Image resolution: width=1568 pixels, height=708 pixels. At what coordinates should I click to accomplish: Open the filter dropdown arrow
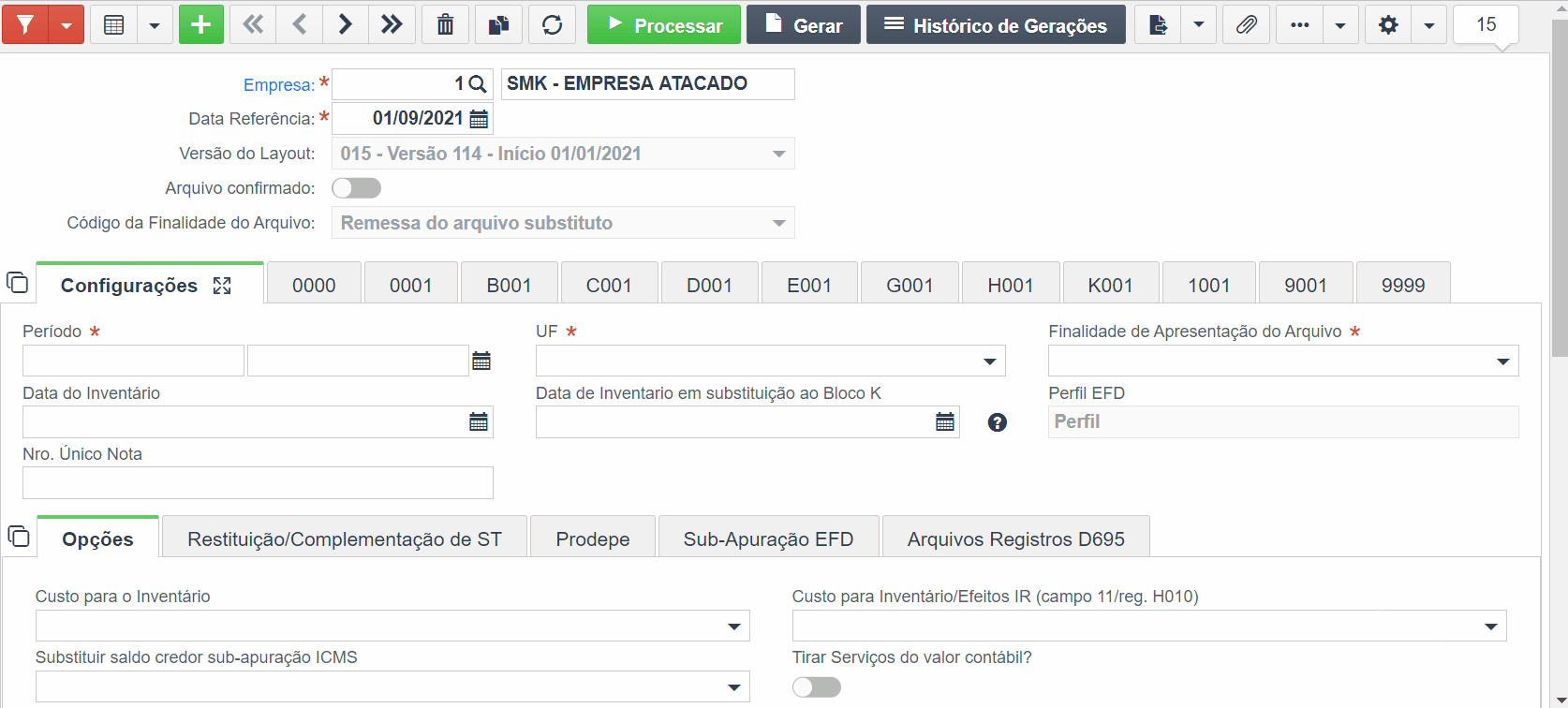coord(67,25)
